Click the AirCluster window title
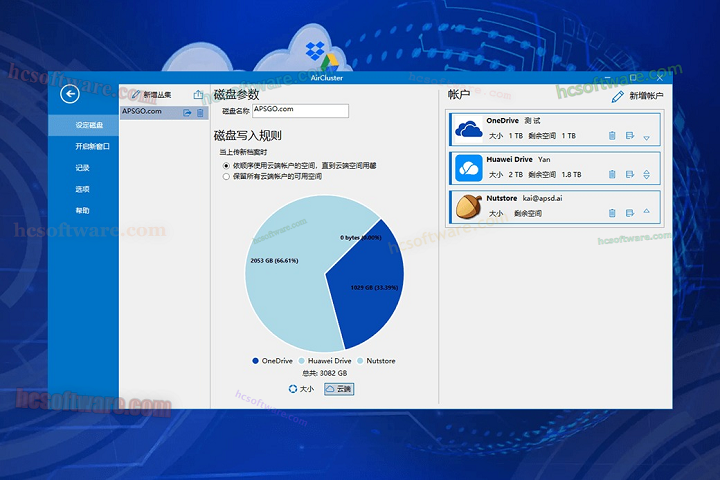Screen dimensions: 720x480 pos(326,78)
